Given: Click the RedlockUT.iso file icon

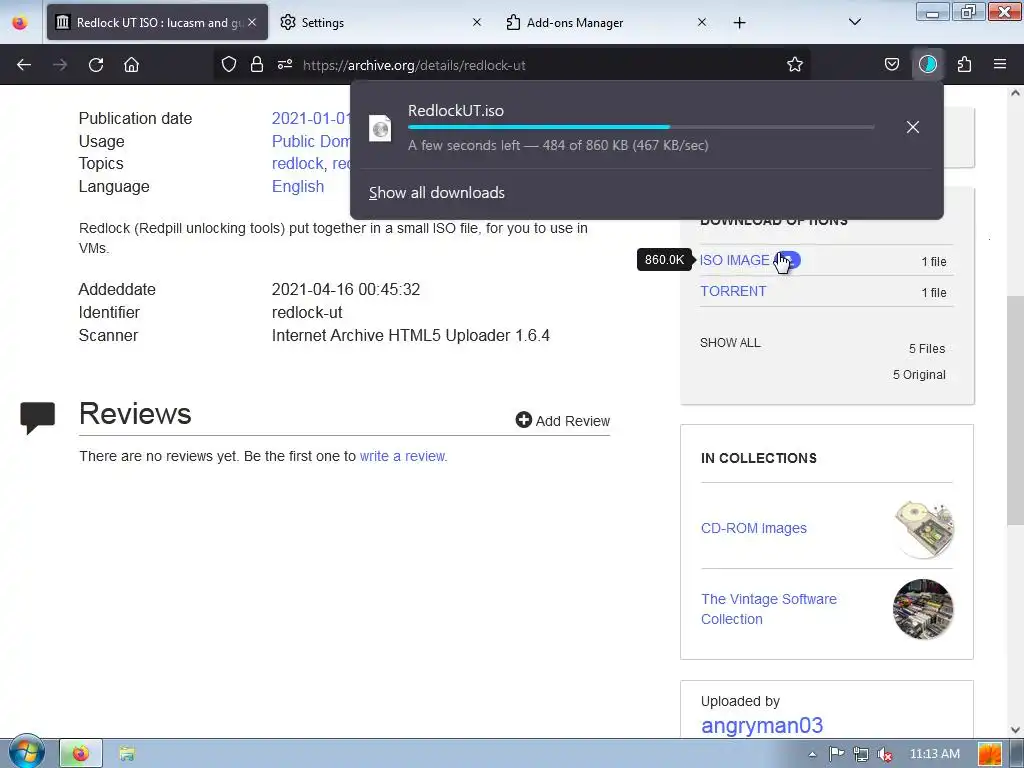Looking at the screenshot, I should [x=379, y=128].
